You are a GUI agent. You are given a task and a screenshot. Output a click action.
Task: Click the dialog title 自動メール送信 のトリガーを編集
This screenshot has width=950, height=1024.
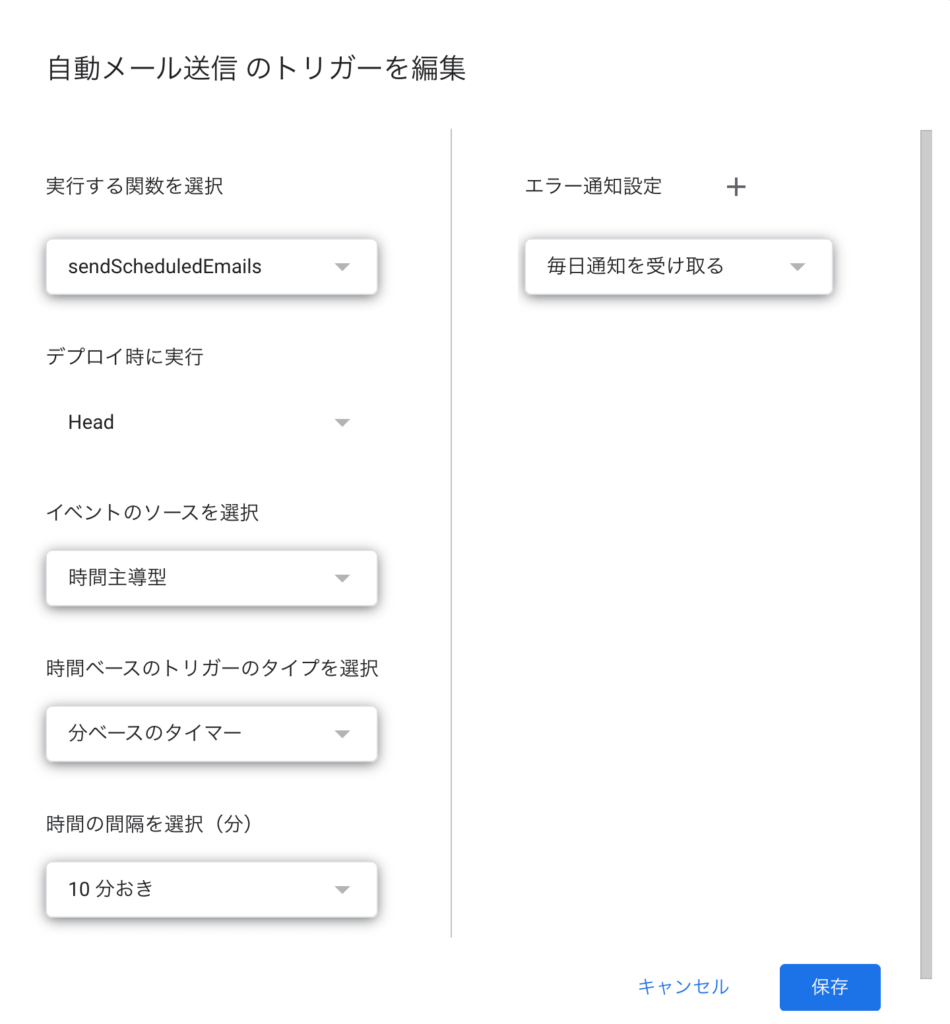click(x=257, y=69)
